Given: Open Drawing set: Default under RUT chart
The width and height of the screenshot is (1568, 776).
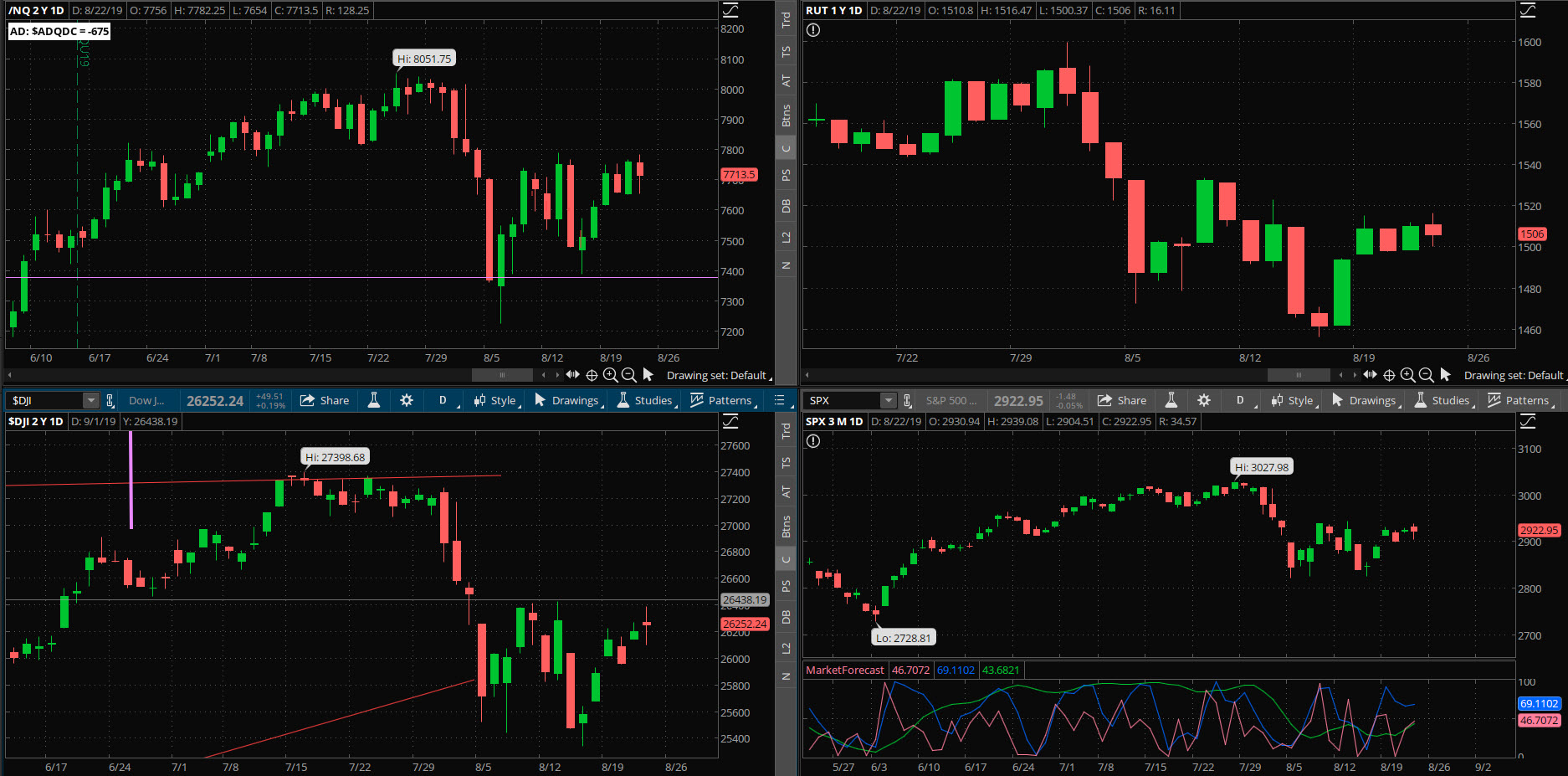Looking at the screenshot, I should [x=1515, y=375].
